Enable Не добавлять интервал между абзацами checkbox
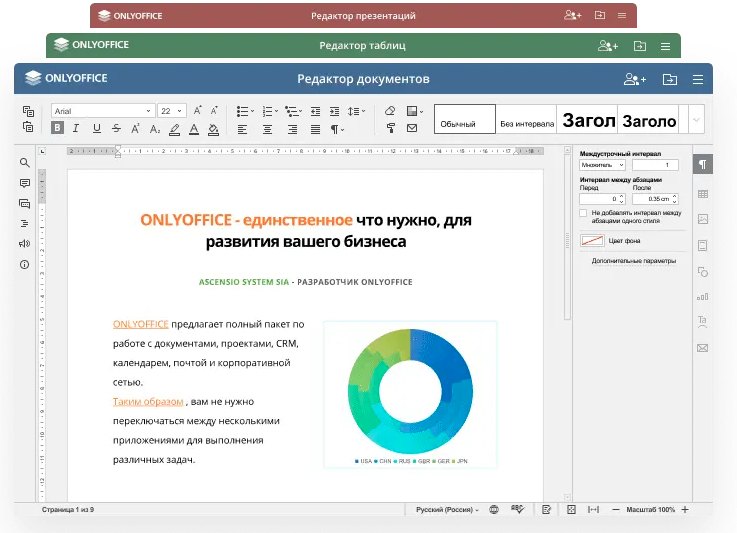This screenshot has width=737, height=533. pos(583,213)
